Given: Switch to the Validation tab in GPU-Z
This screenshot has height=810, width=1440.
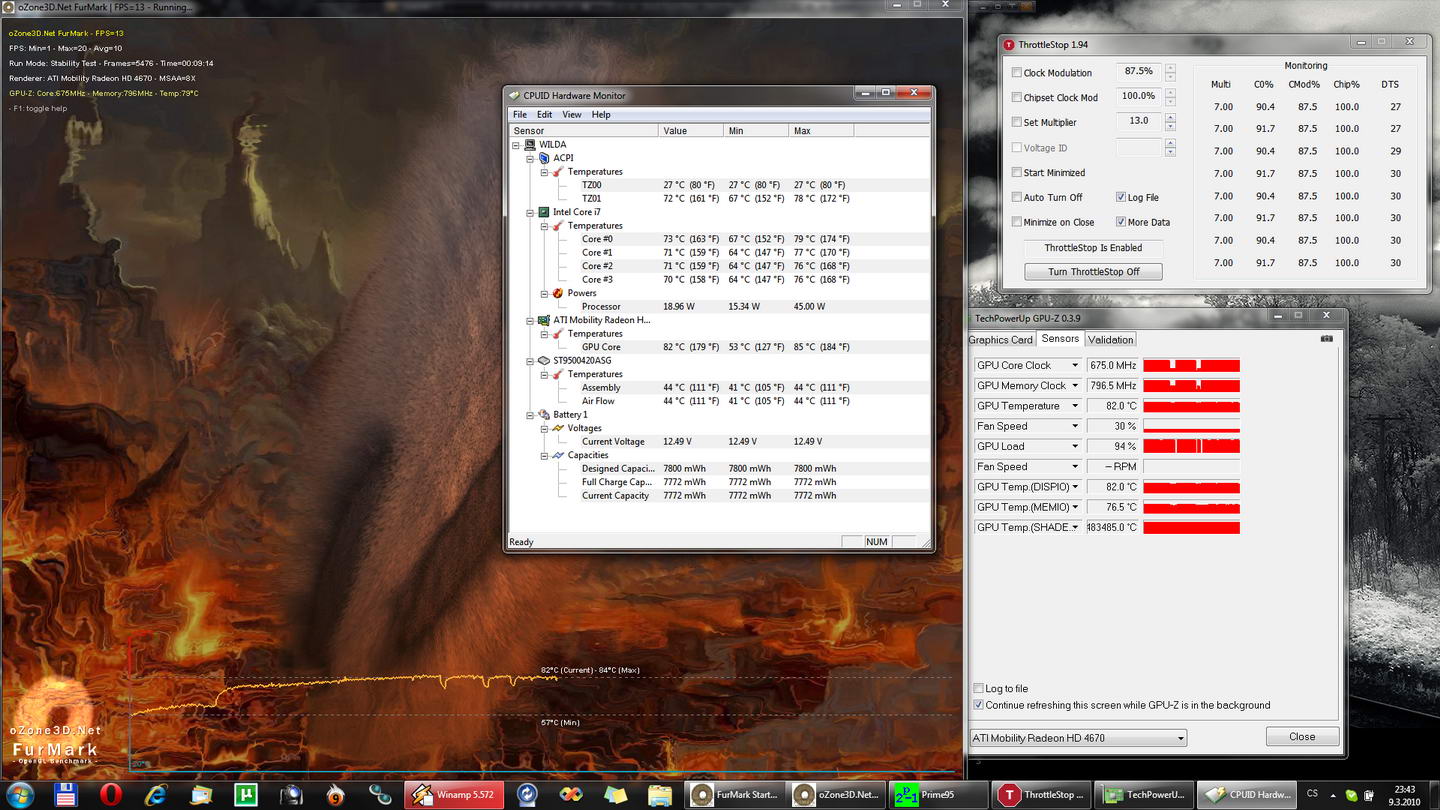Looking at the screenshot, I should click(x=1111, y=340).
